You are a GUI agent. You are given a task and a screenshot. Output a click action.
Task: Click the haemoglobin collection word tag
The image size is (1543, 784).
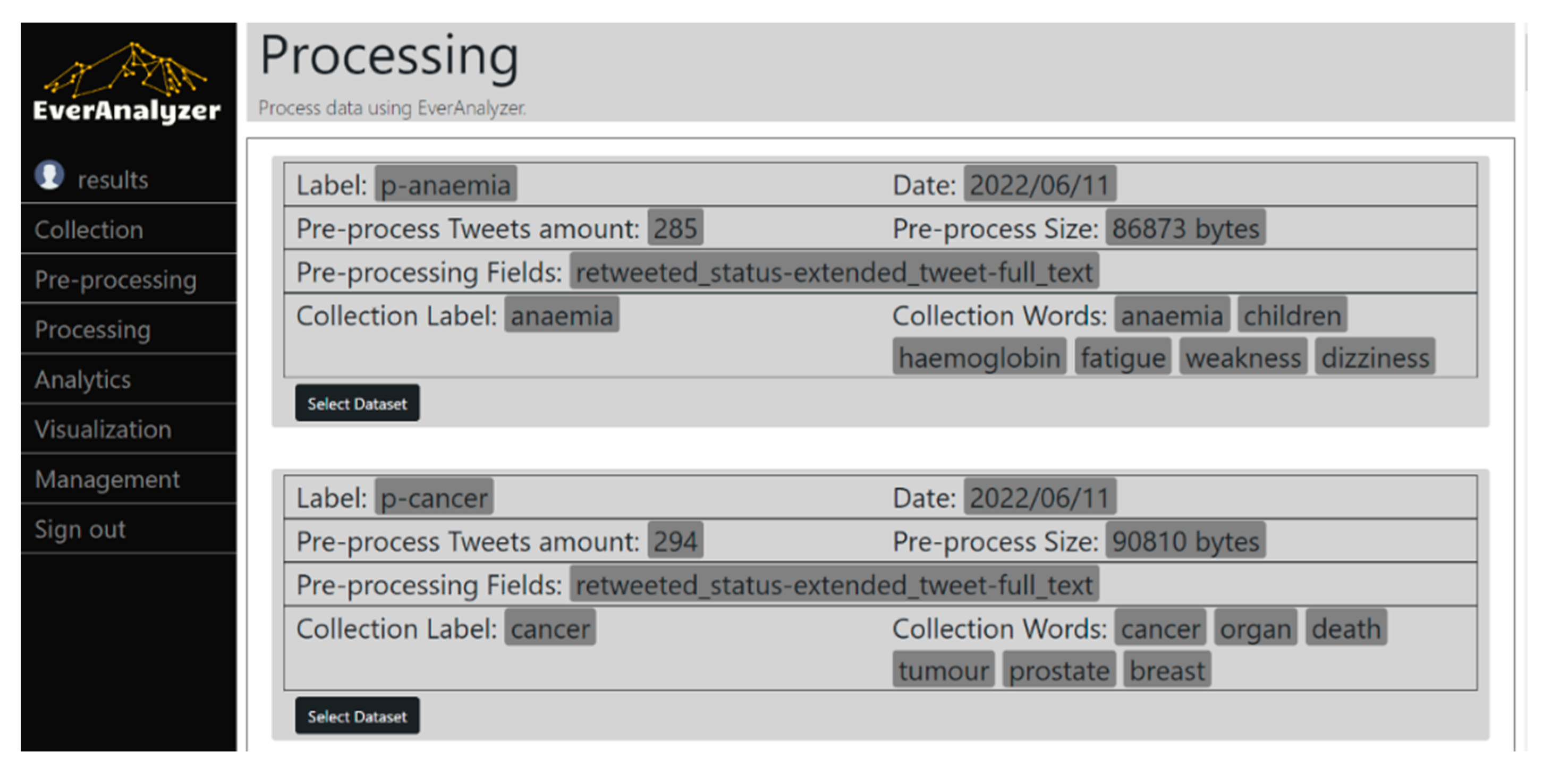[979, 357]
